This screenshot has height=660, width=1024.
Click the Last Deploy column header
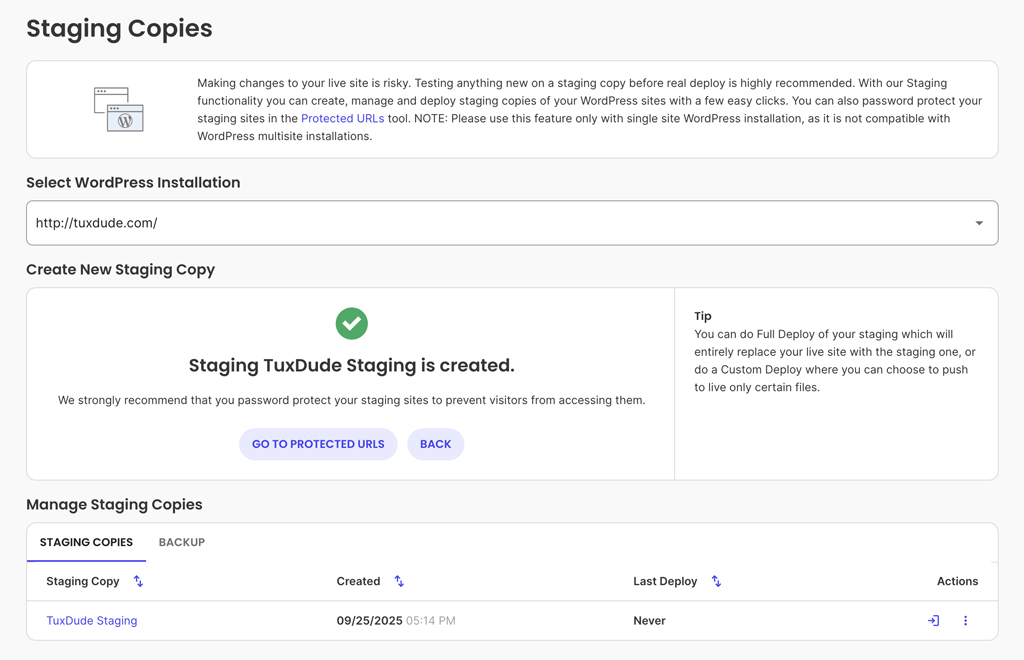point(665,581)
